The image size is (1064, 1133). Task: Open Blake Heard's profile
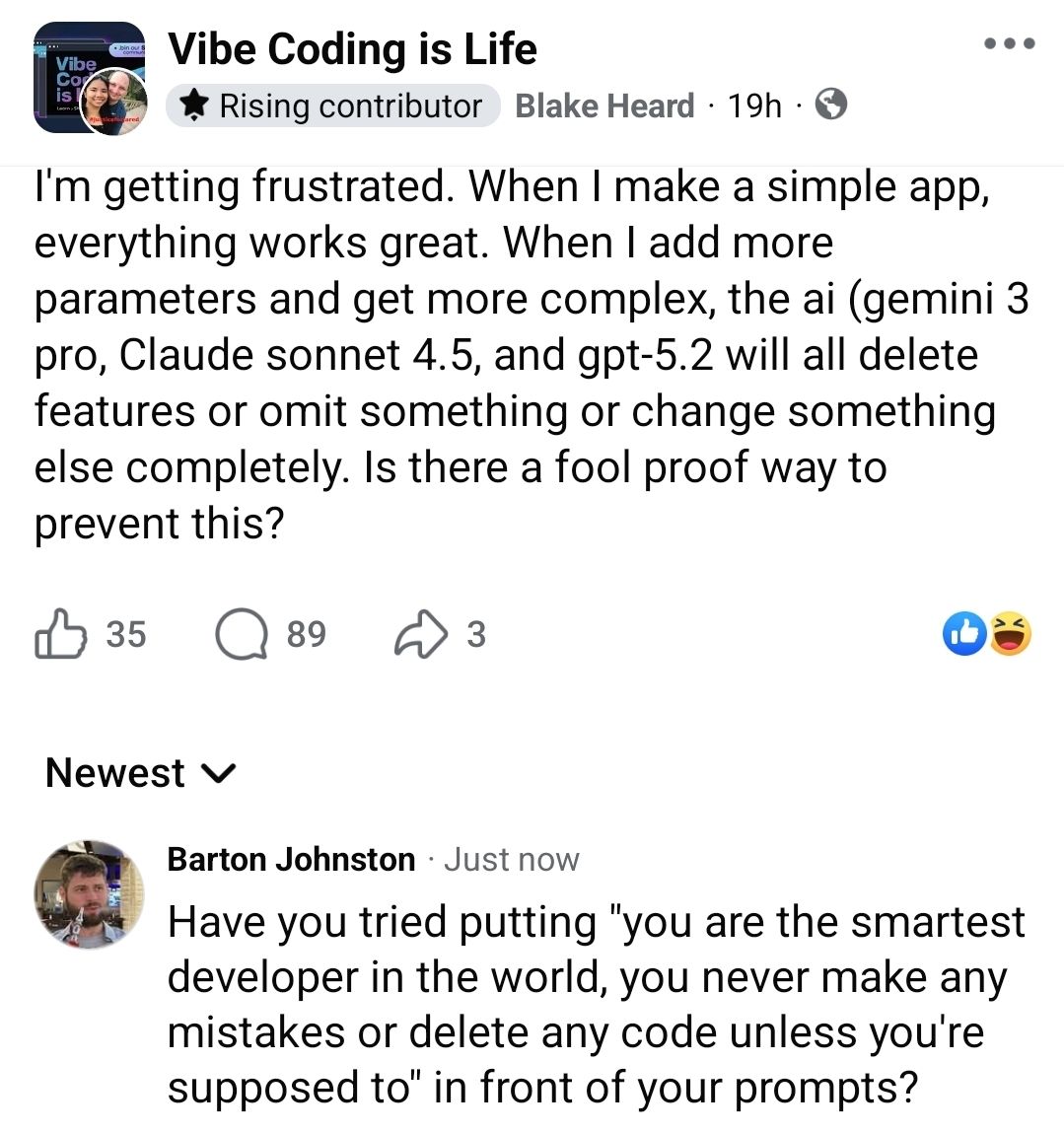tap(604, 106)
